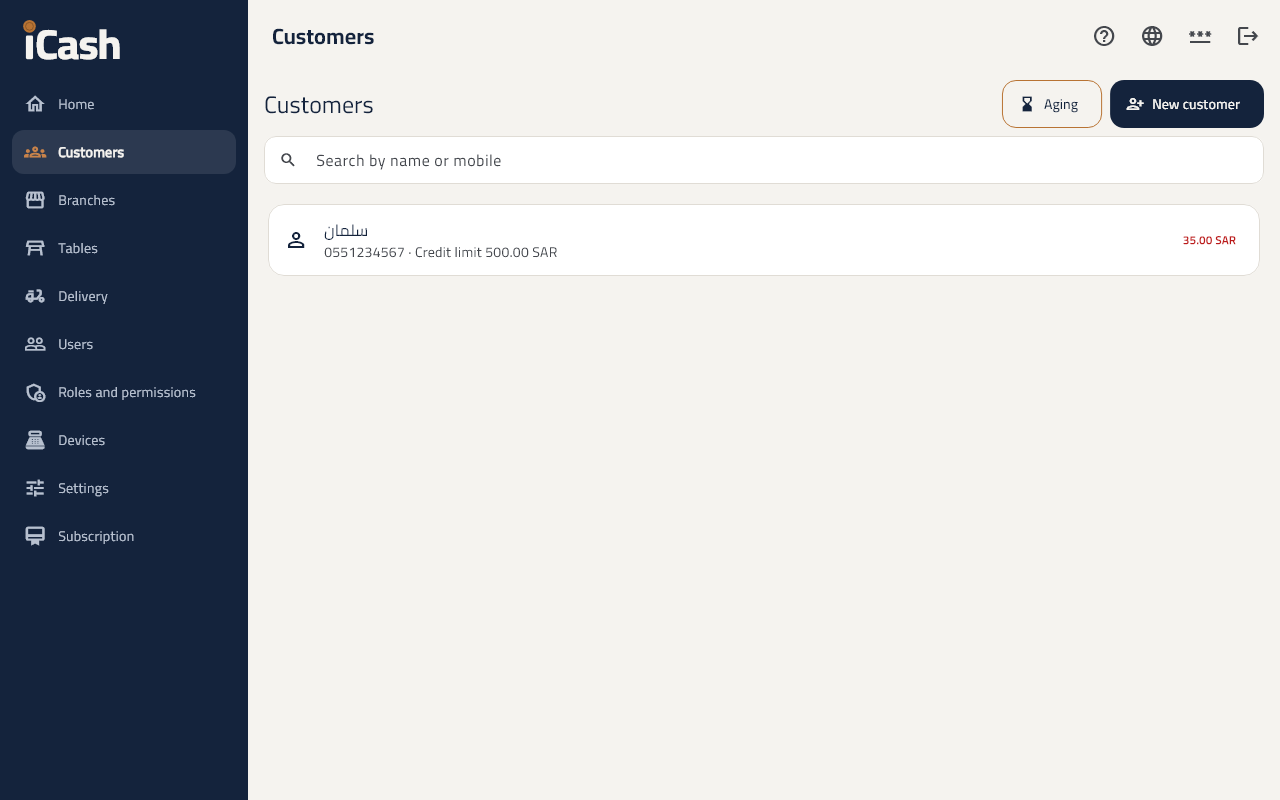Image resolution: width=1280 pixels, height=800 pixels.
Task: Click the Devices cash register icon
Action: [x=35, y=440]
